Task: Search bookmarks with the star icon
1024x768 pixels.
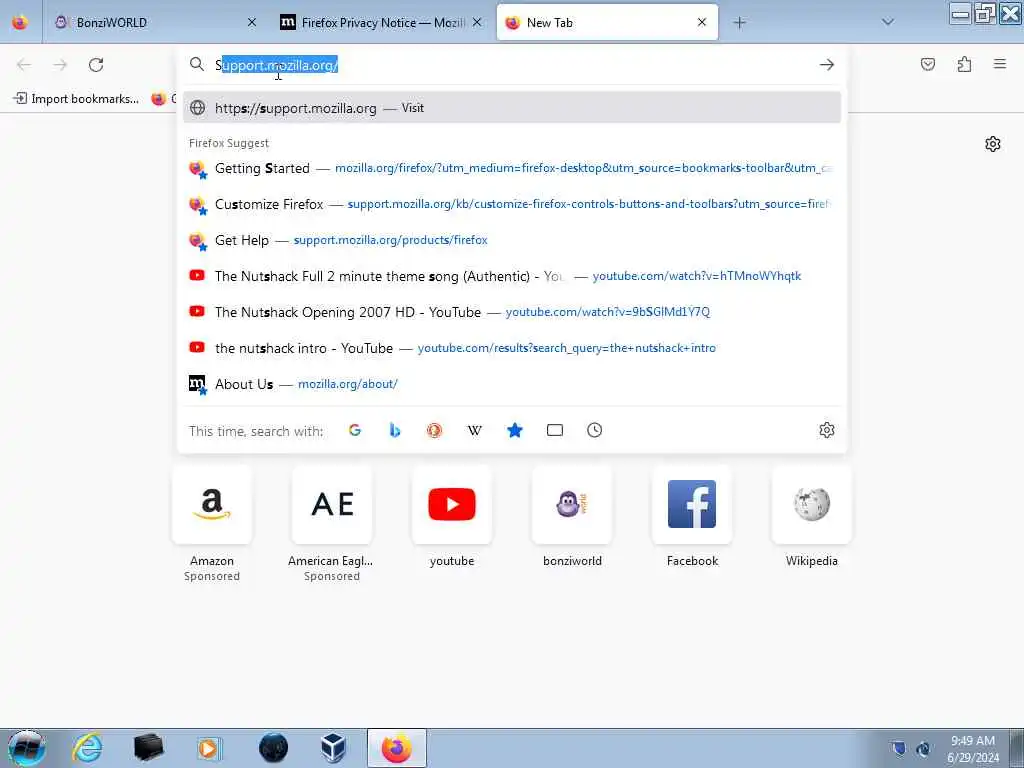Action: 515,430
